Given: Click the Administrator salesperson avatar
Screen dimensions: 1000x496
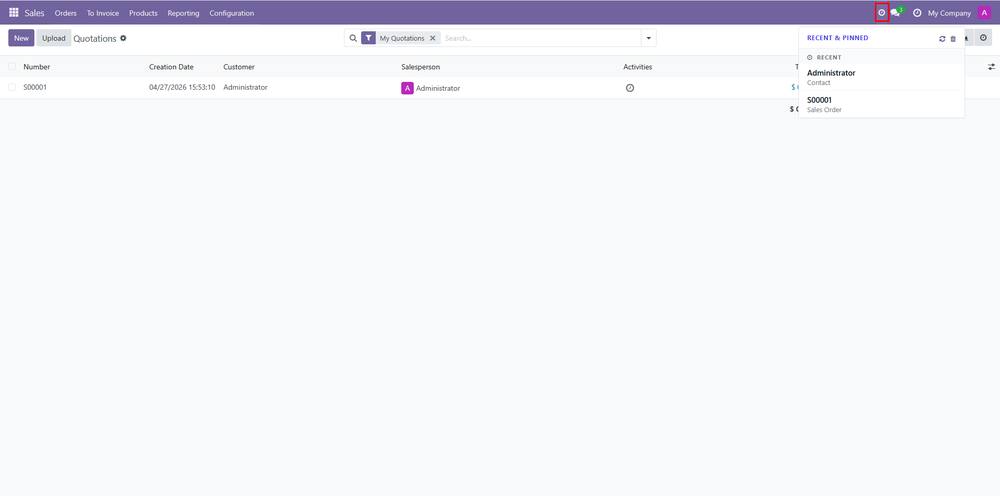Looking at the screenshot, I should (x=407, y=88).
